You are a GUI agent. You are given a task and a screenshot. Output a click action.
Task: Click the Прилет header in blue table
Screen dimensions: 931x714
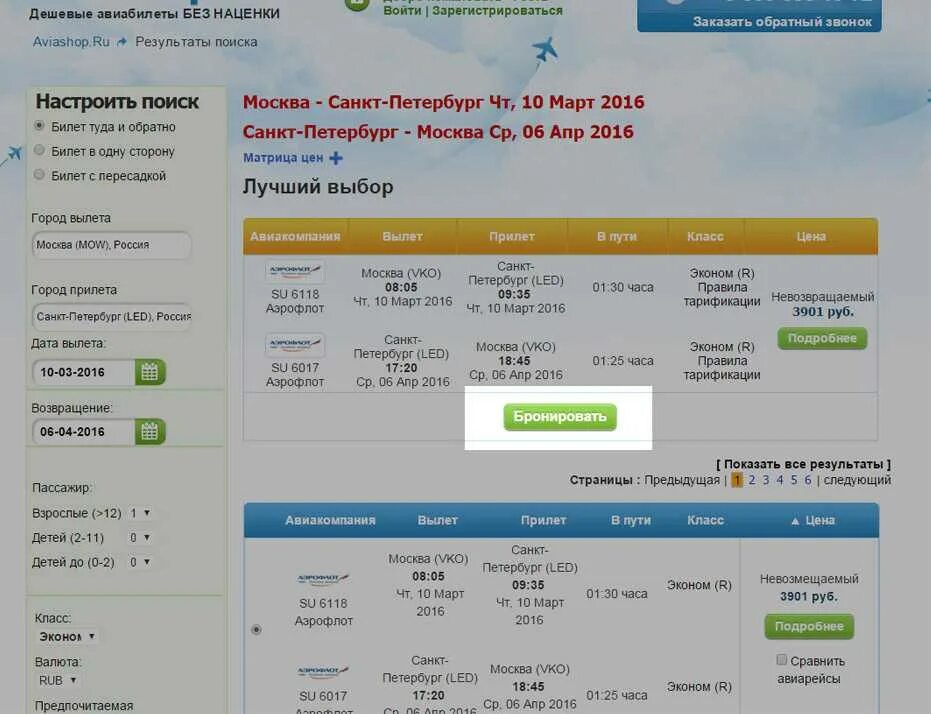543,521
